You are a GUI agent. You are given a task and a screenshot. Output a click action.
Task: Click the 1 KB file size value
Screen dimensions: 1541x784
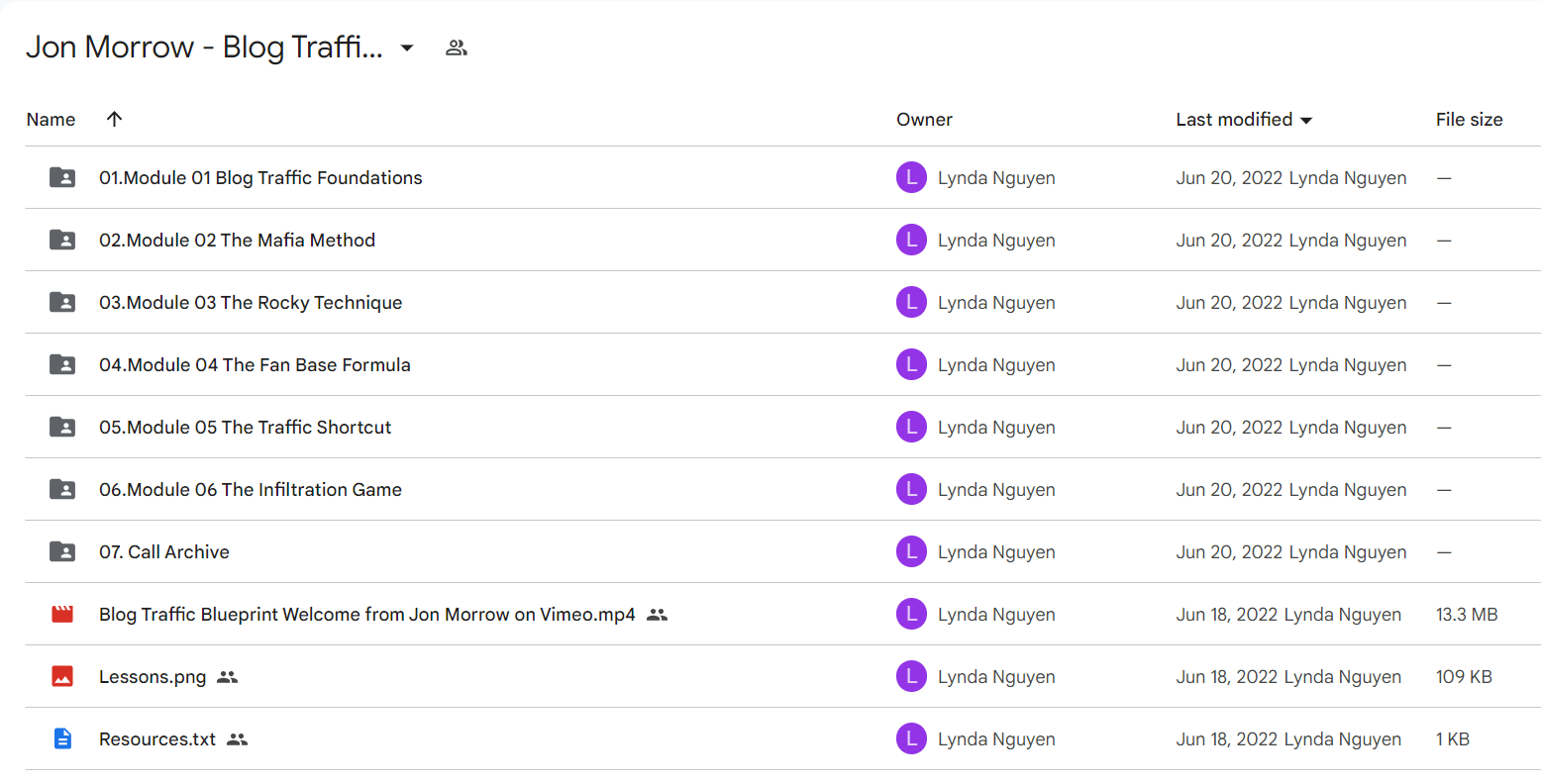click(x=1453, y=738)
